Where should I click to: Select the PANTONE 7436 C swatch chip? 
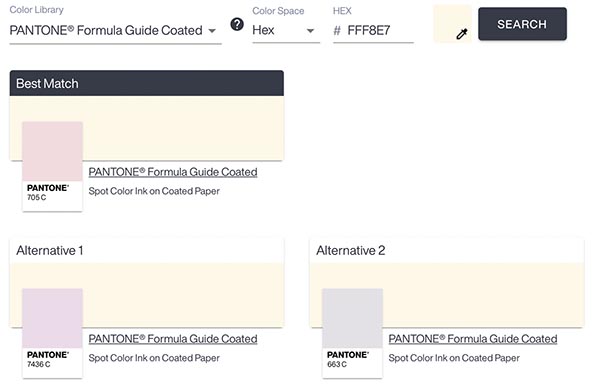pyautogui.click(x=52, y=333)
